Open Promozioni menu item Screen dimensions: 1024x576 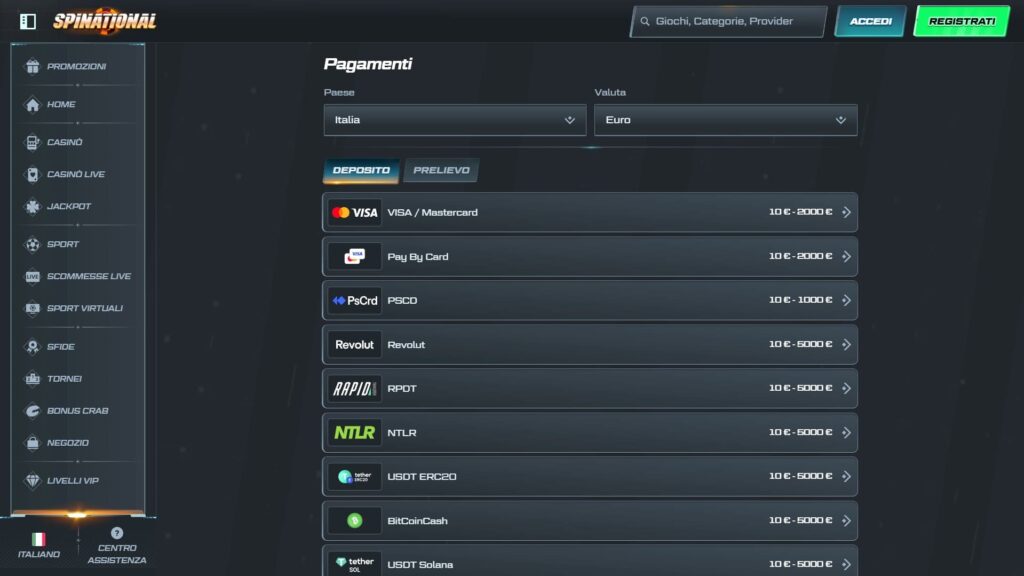pos(76,66)
